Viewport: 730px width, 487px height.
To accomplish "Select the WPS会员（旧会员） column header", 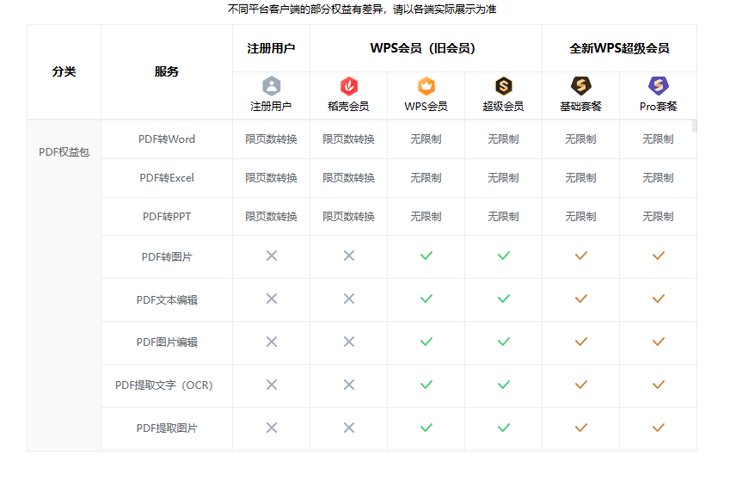I will click(x=425, y=48).
